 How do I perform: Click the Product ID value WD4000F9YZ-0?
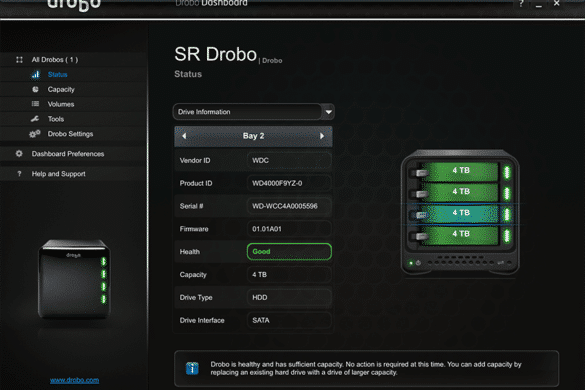[x=289, y=183]
